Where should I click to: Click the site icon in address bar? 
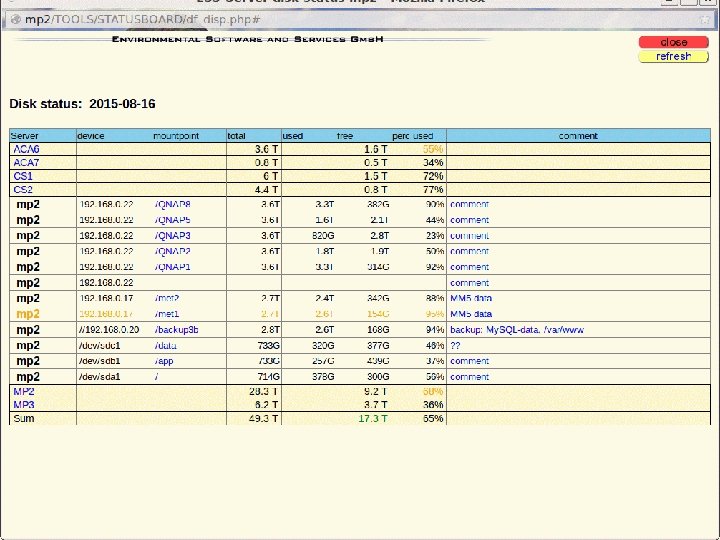pyautogui.click(x=16, y=20)
